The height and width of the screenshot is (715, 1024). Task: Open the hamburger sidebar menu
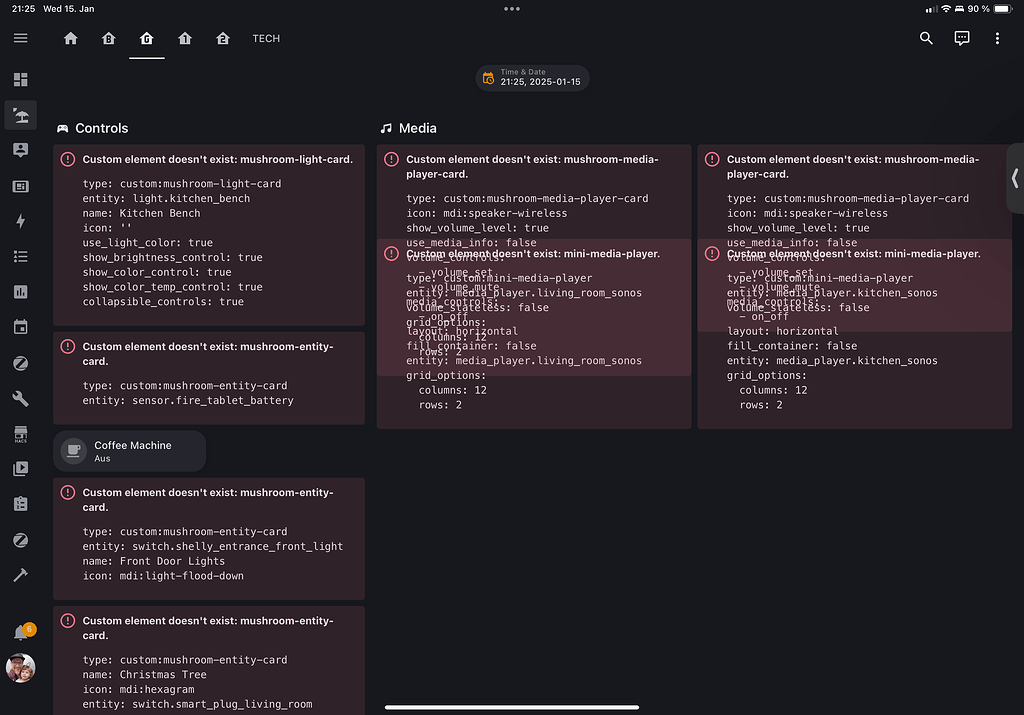point(20,38)
